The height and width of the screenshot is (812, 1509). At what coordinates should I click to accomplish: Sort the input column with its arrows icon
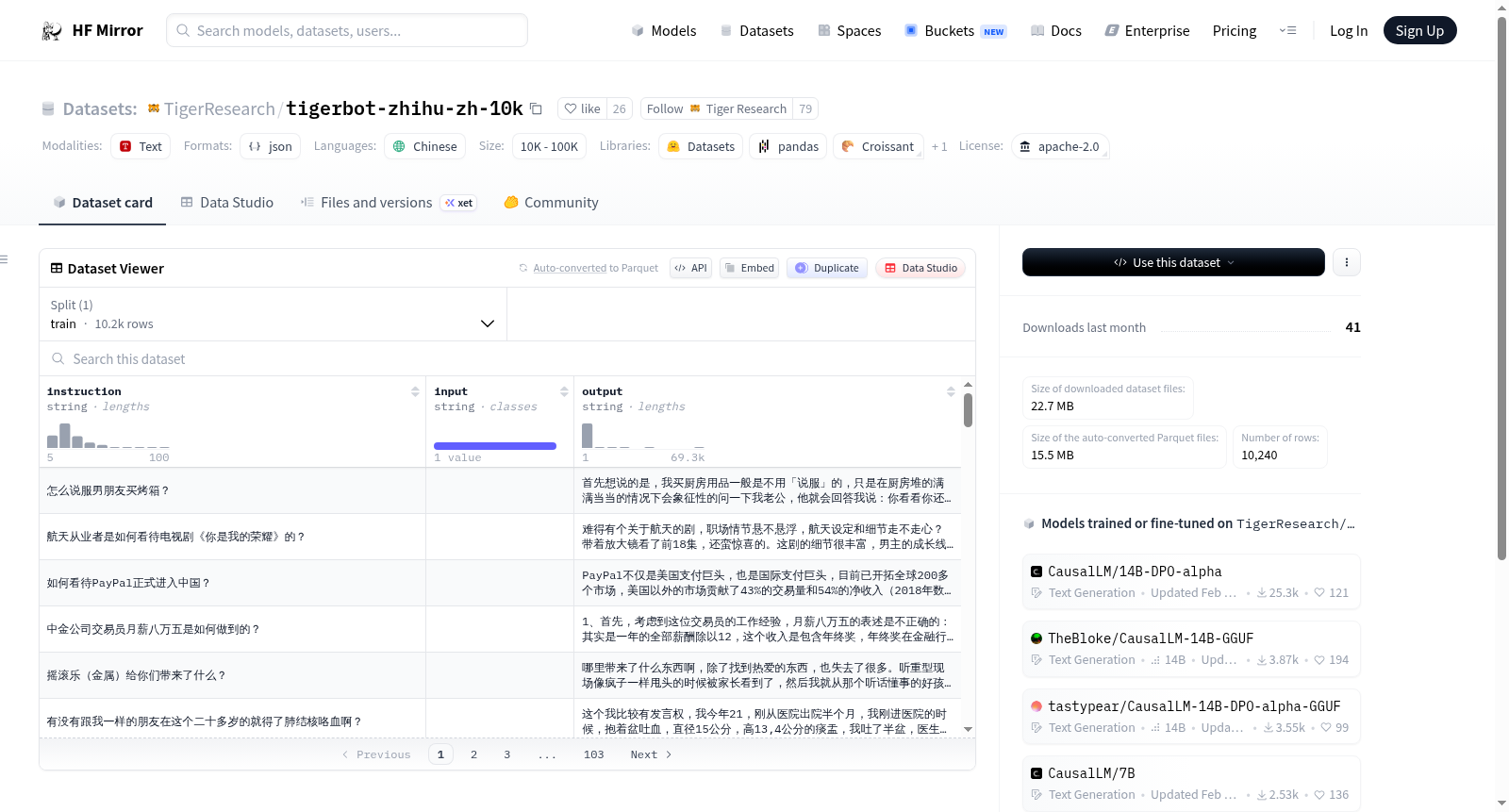point(564,391)
